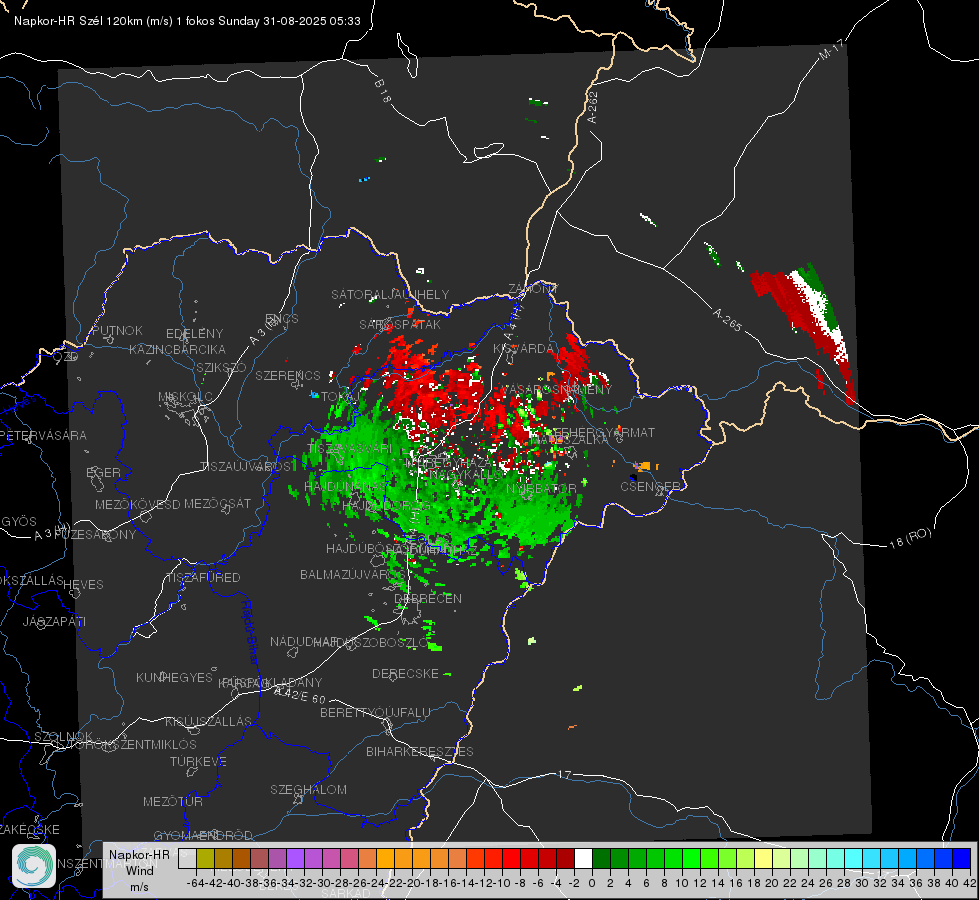Click the A-262 road label
979x900 pixels.
593,107
